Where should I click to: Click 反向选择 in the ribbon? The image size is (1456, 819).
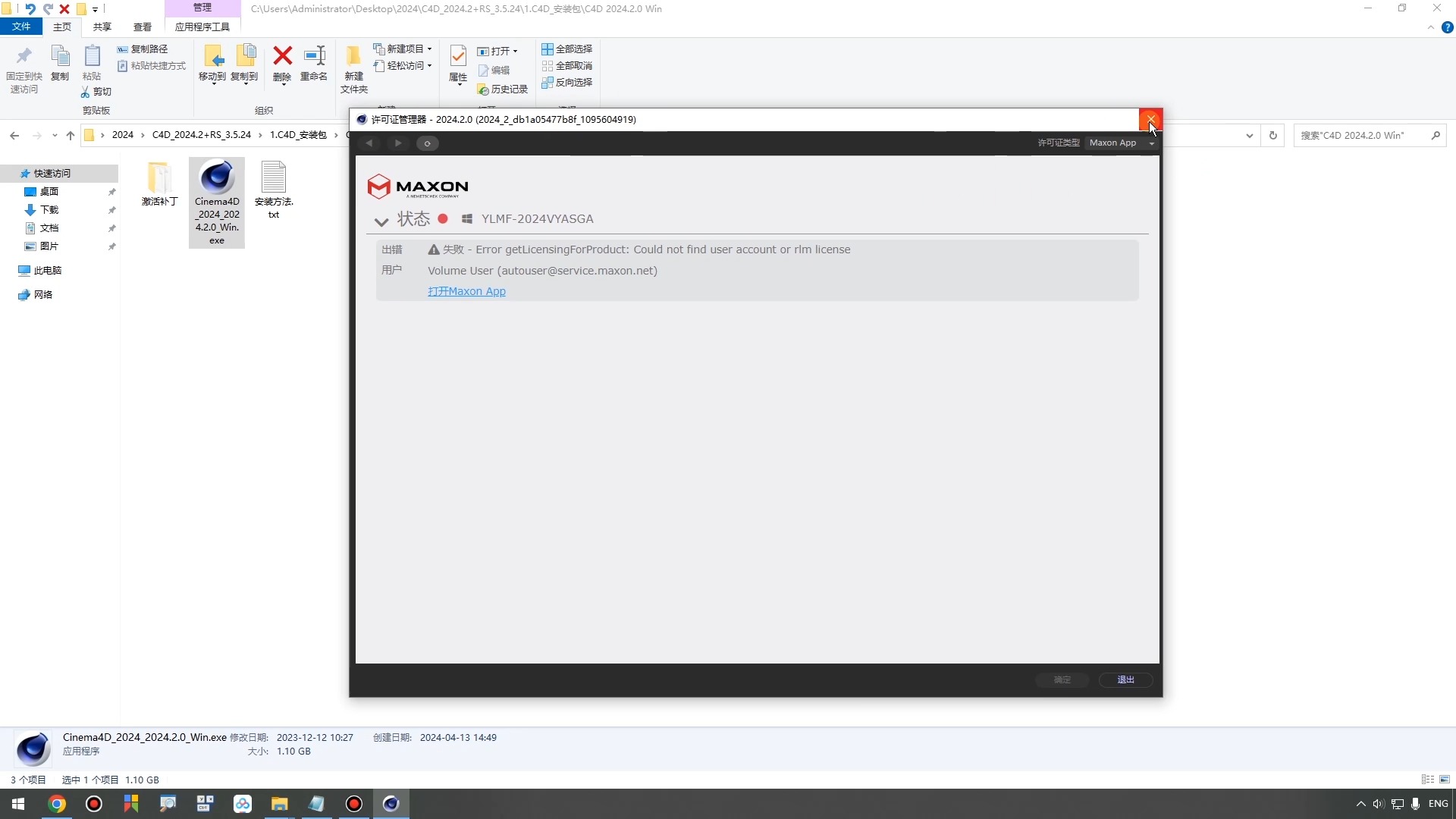click(567, 83)
